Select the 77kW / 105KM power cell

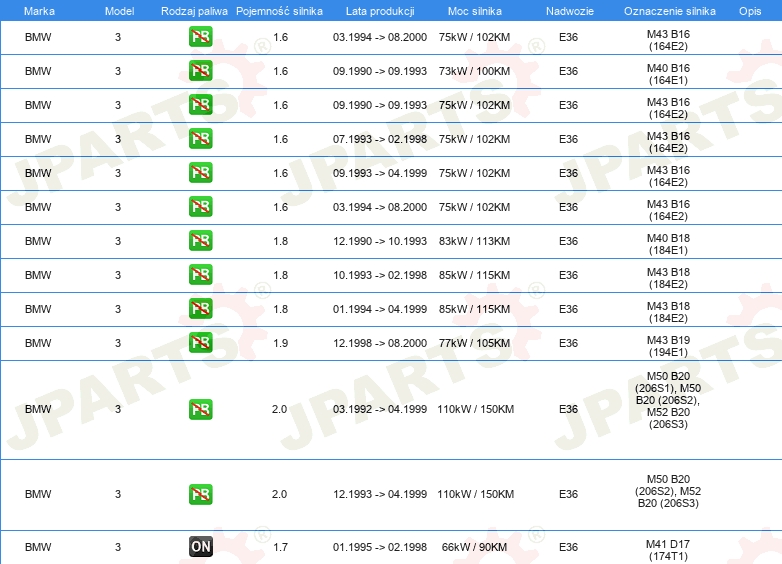[x=474, y=343]
